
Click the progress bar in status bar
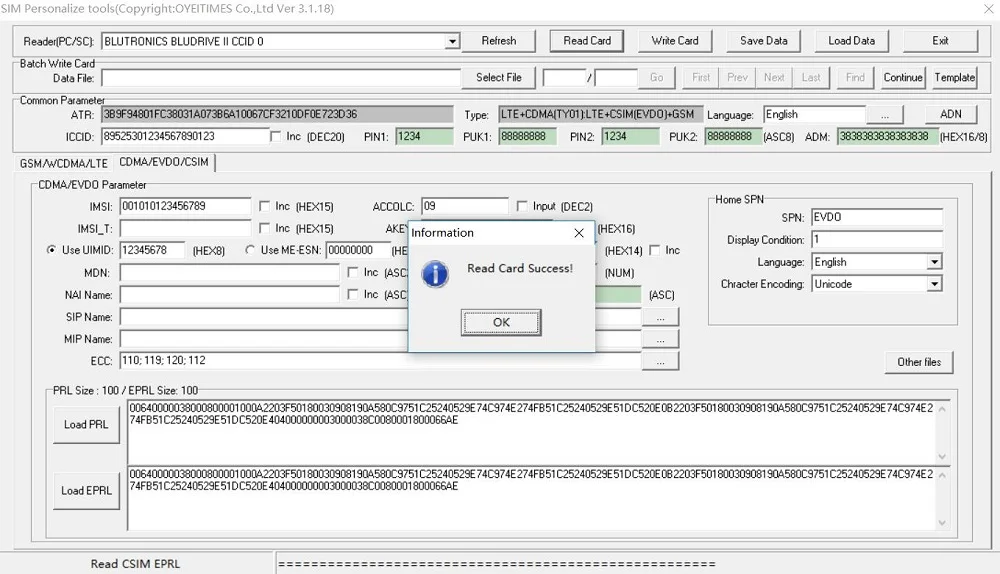pyautogui.click(x=636, y=564)
